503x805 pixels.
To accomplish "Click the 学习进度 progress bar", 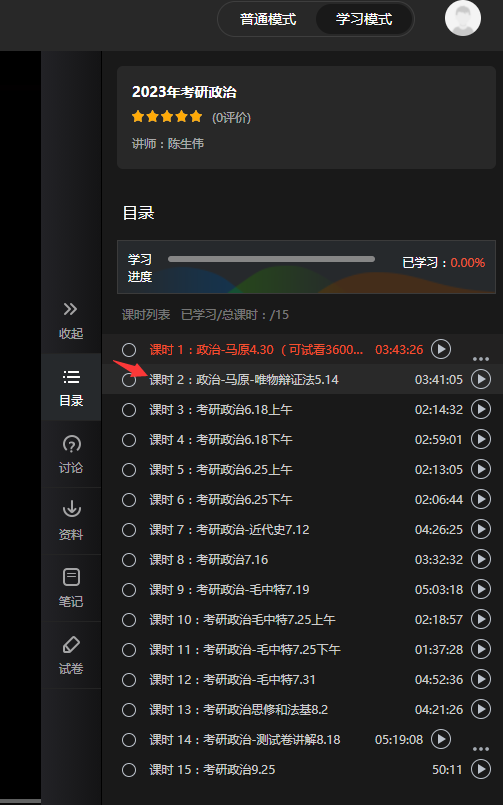I will [x=271, y=259].
